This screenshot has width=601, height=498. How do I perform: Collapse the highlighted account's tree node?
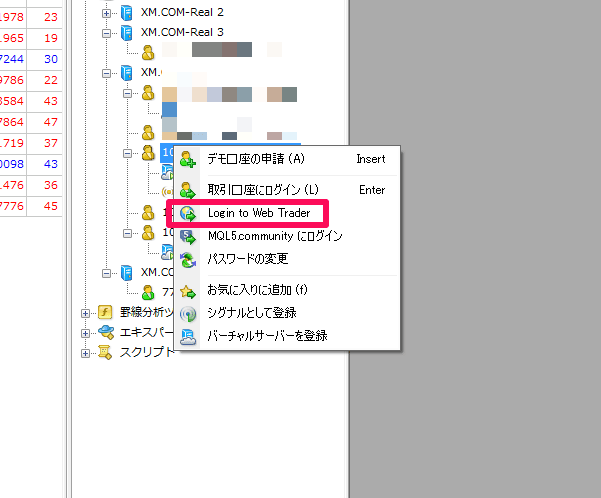point(127,153)
